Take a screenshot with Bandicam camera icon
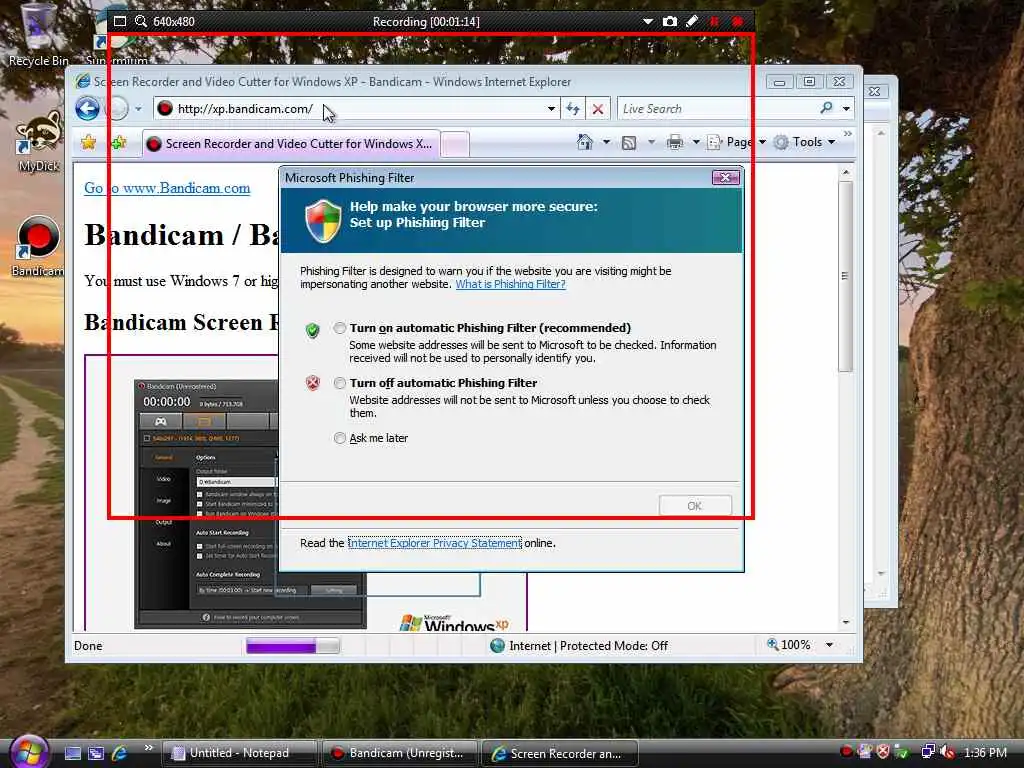The width and height of the screenshot is (1024, 768). 669,22
